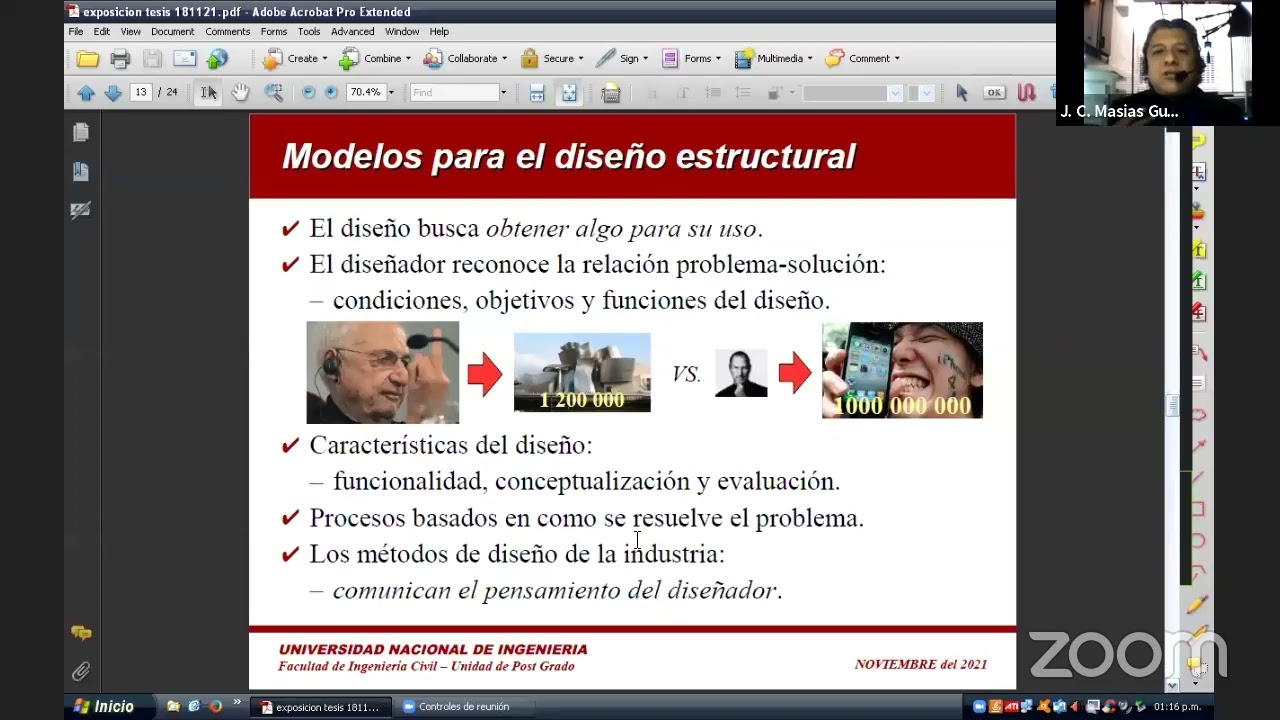Image resolution: width=1280 pixels, height=720 pixels.
Task: Open Signatures panel in left sidebar
Action: [x=81, y=210]
